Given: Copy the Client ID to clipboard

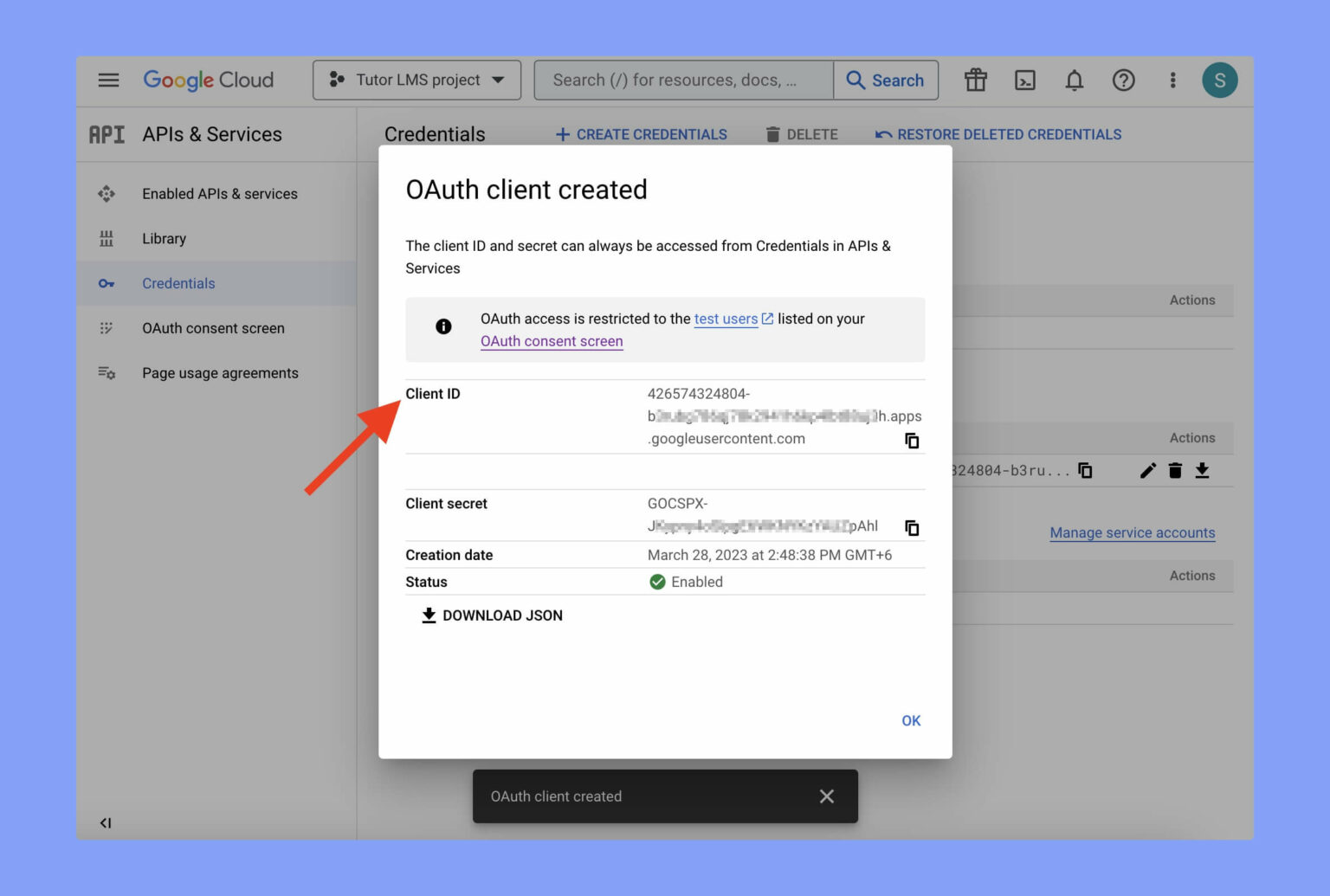Looking at the screenshot, I should point(912,441).
